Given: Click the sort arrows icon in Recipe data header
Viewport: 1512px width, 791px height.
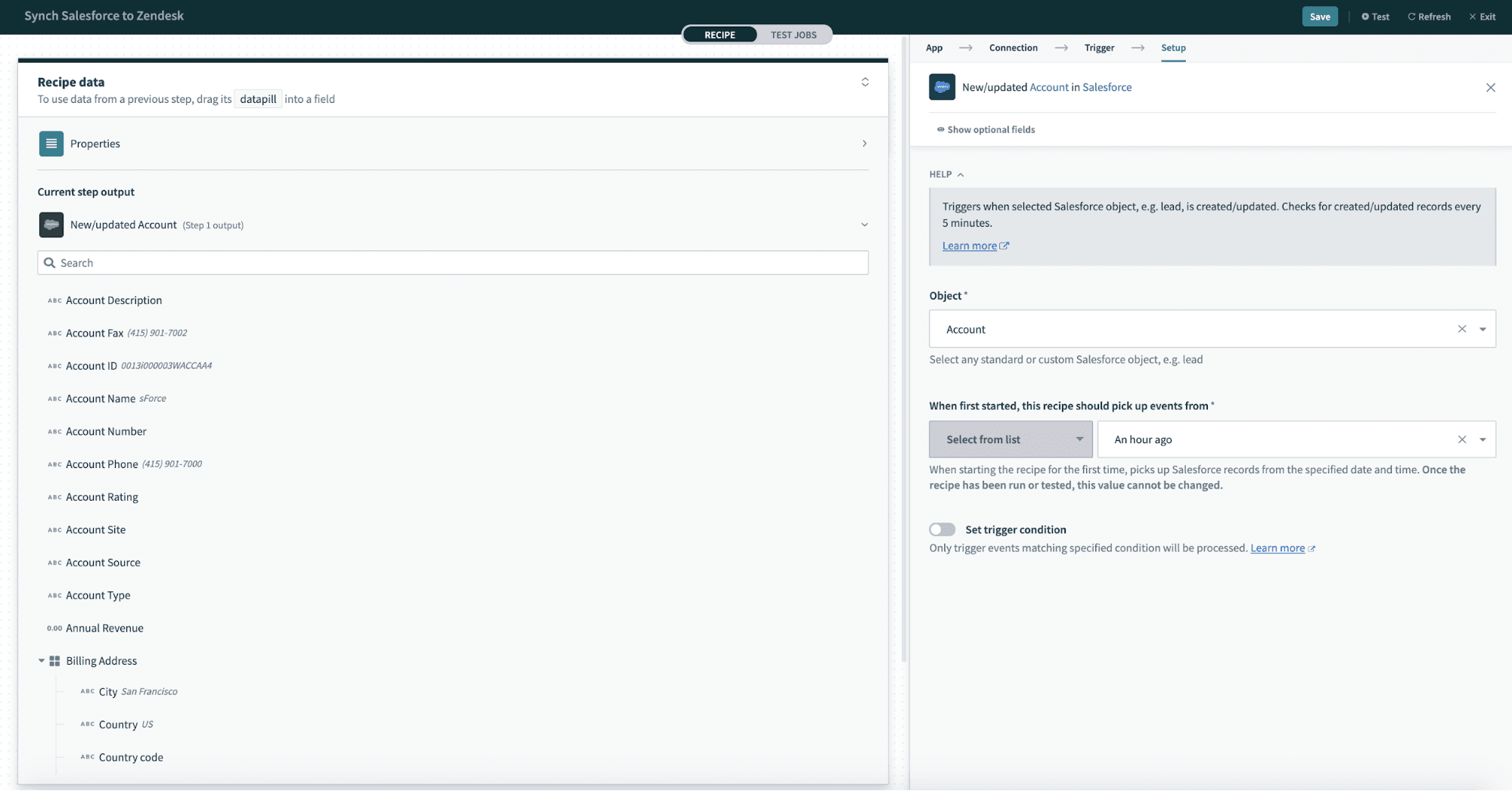Looking at the screenshot, I should point(865,82).
